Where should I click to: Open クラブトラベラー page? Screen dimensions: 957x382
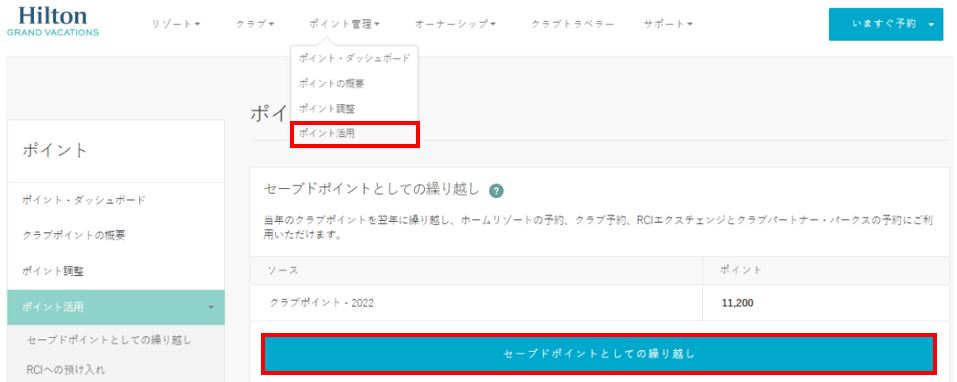click(572, 24)
